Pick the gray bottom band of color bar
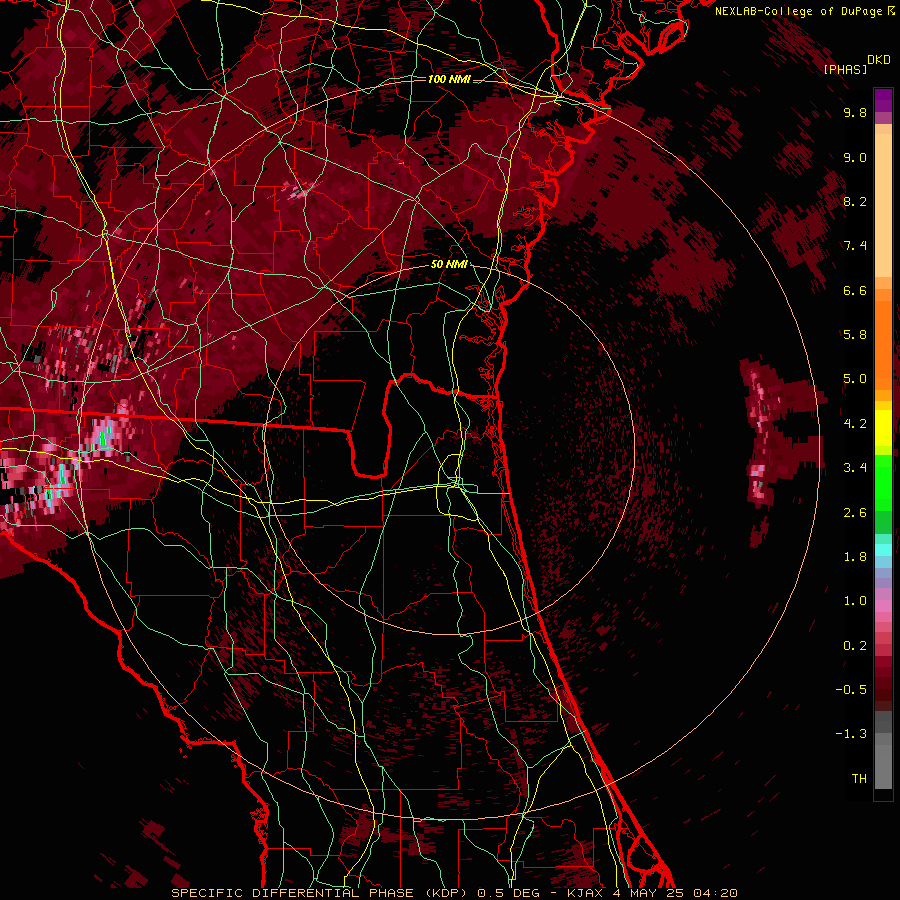 (883, 766)
